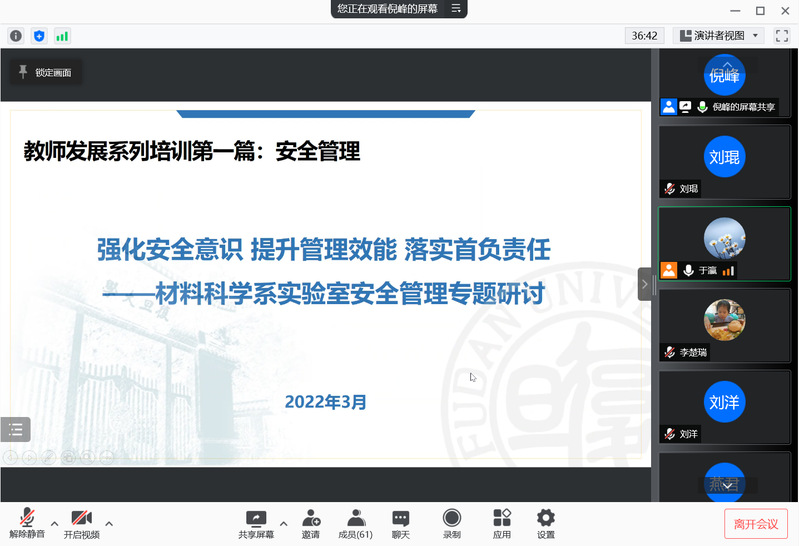Collapse the participant video sidebar handle
Screen dimensions: 799x546
coord(646,284)
